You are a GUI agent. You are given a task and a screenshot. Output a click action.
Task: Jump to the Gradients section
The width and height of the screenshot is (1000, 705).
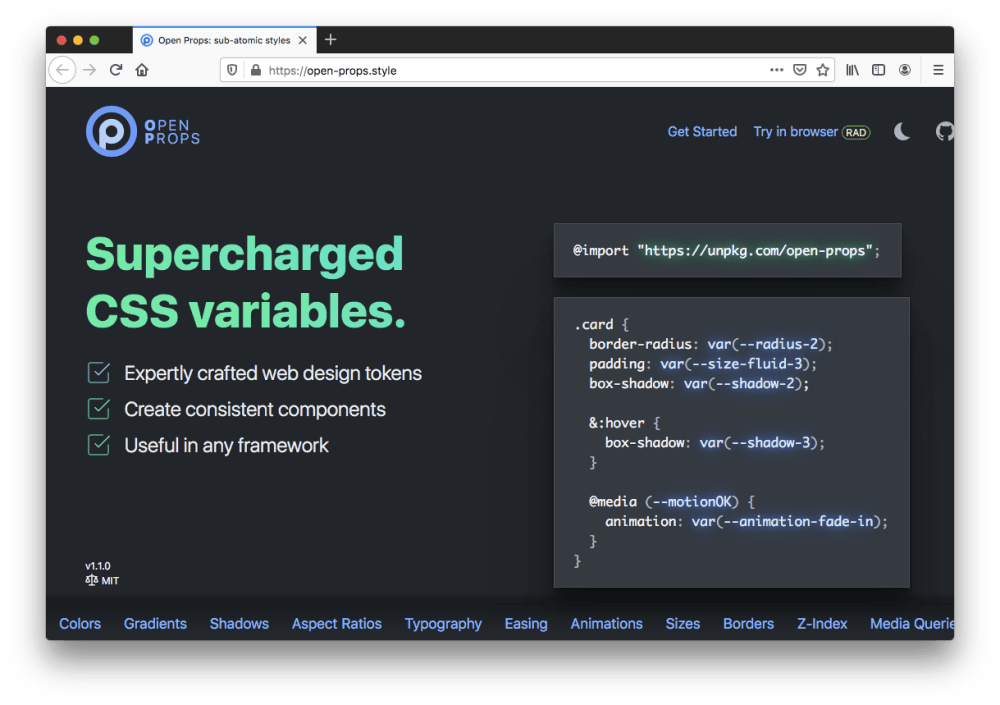pyautogui.click(x=155, y=623)
